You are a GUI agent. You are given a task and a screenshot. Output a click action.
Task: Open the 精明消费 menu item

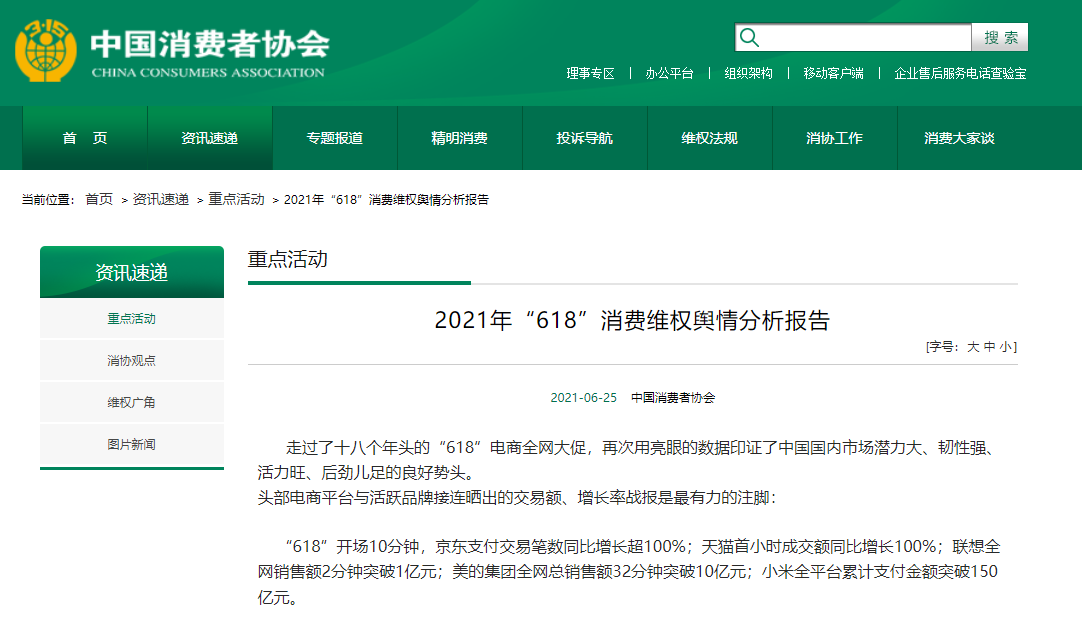tap(460, 138)
